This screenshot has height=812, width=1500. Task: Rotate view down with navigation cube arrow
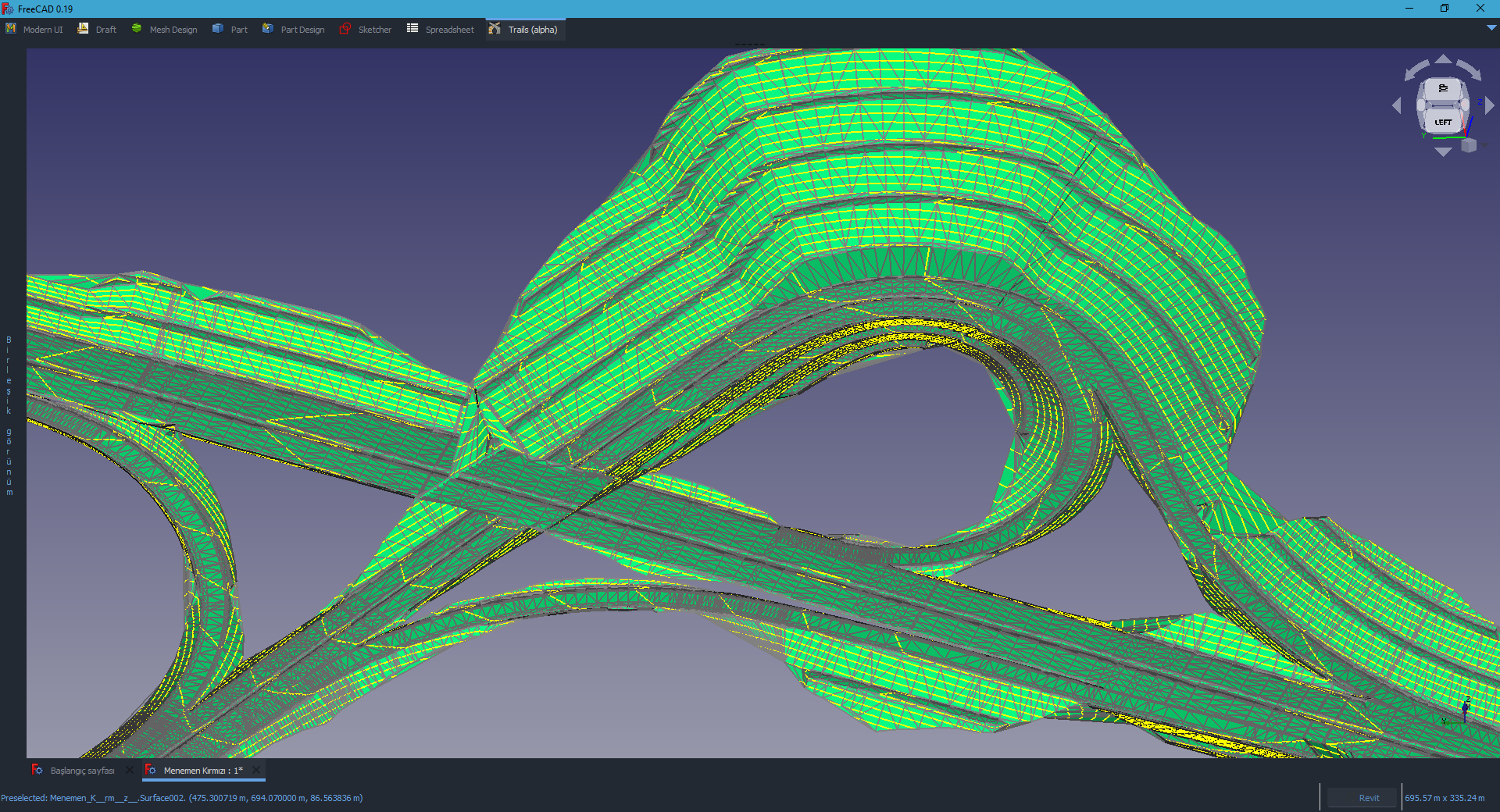pos(1443,151)
